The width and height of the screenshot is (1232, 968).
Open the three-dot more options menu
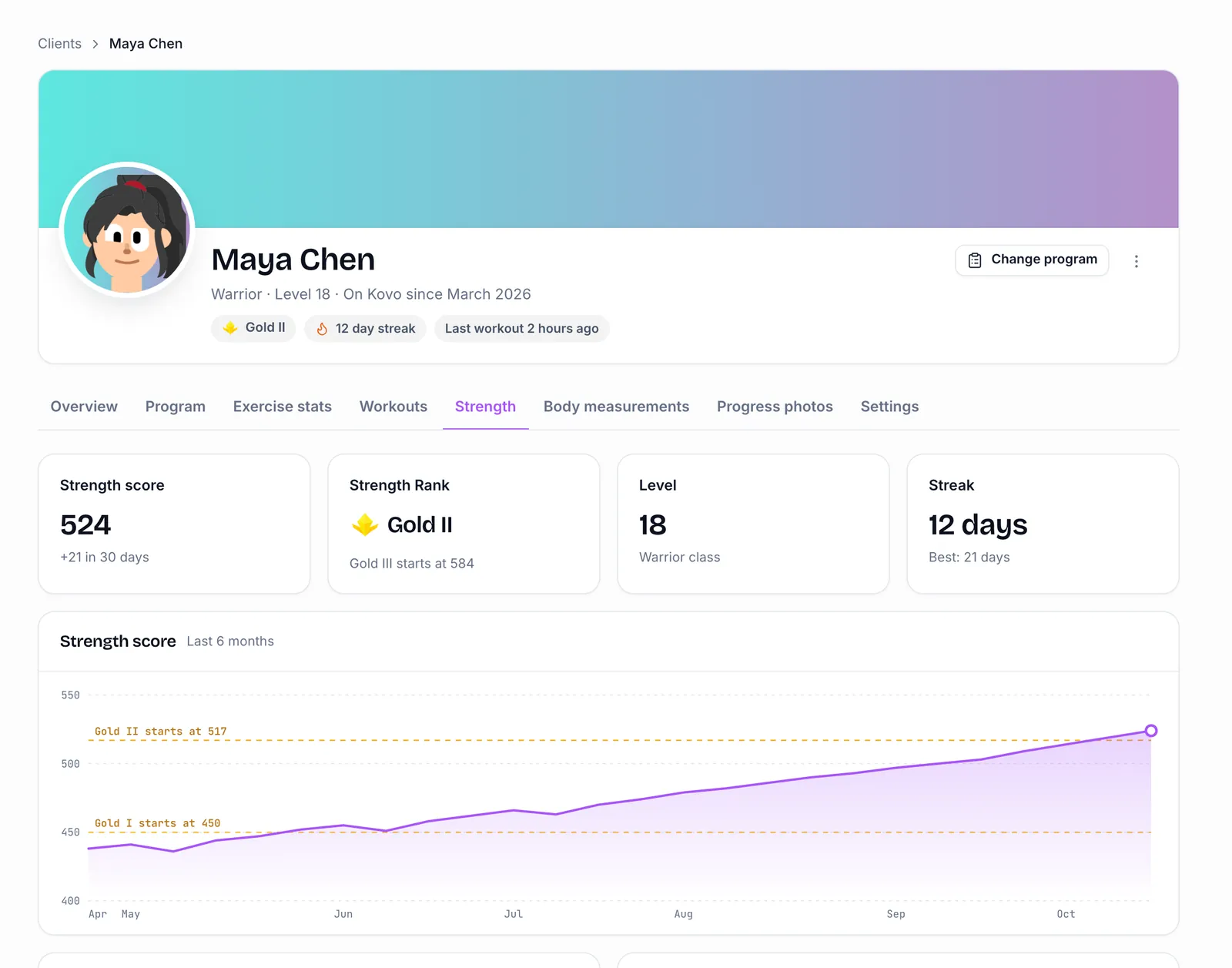click(x=1137, y=261)
